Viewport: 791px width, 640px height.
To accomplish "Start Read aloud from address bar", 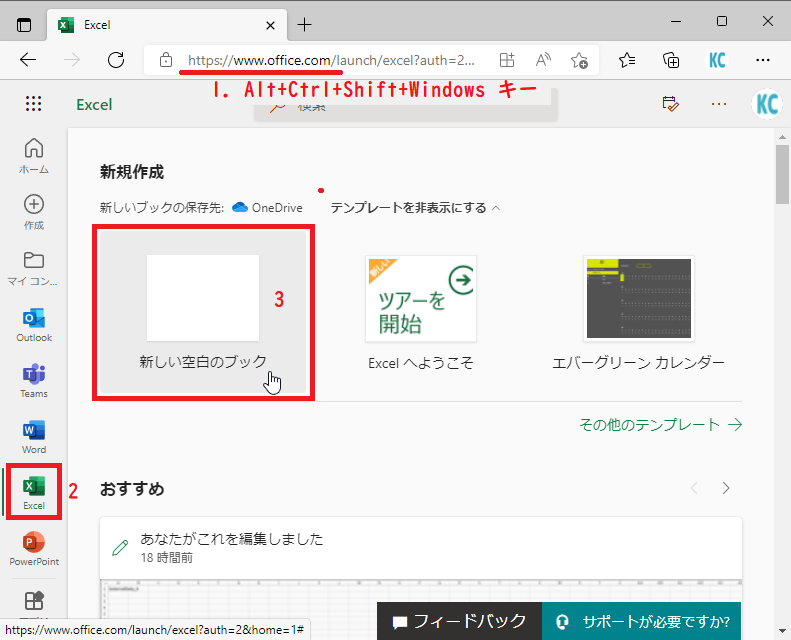I will [x=543, y=60].
